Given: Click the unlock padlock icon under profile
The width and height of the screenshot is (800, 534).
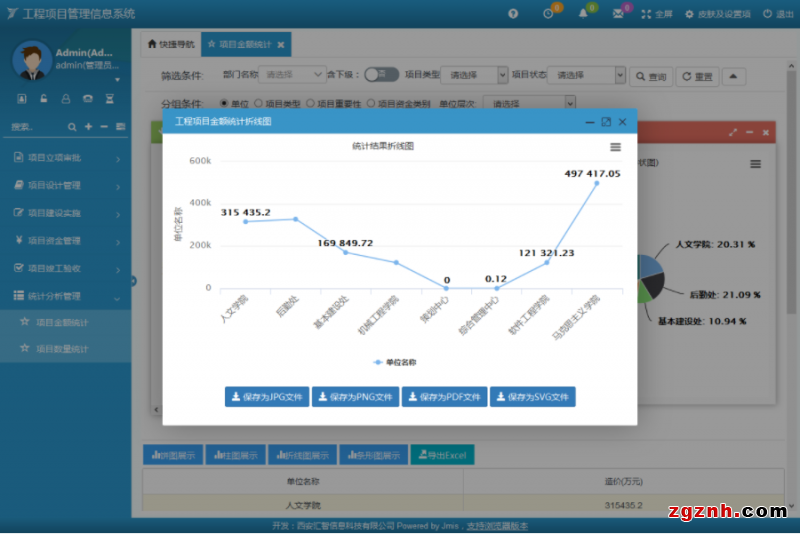Looking at the screenshot, I should tap(44, 99).
